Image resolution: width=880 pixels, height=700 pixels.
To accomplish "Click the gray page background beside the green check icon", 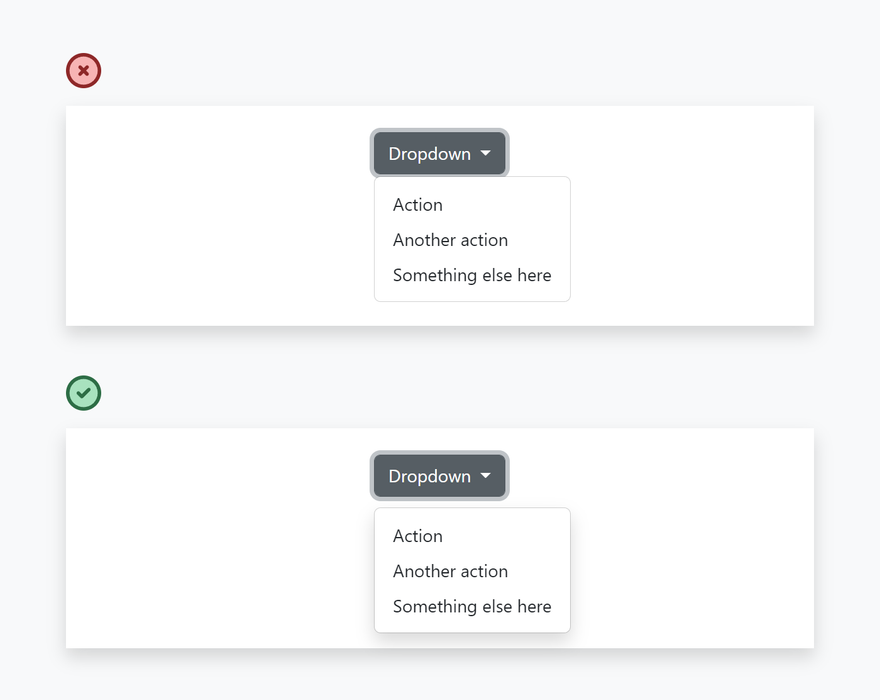I will pos(300,393).
